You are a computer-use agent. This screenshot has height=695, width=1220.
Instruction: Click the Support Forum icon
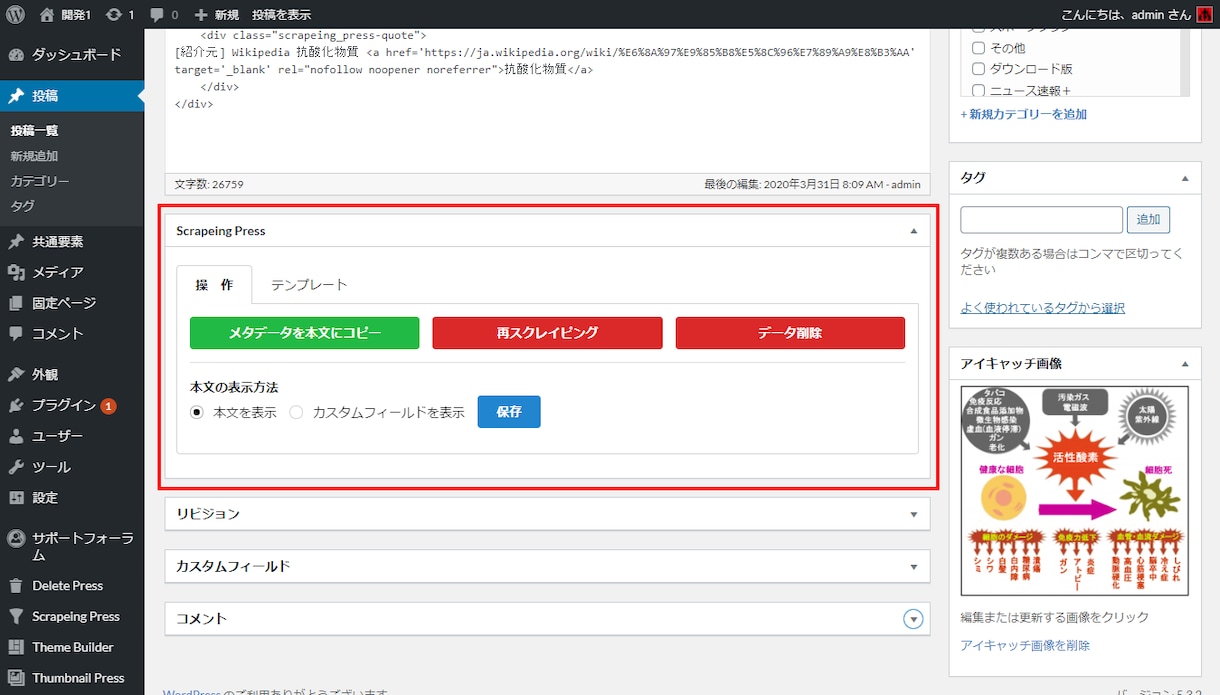(16, 539)
